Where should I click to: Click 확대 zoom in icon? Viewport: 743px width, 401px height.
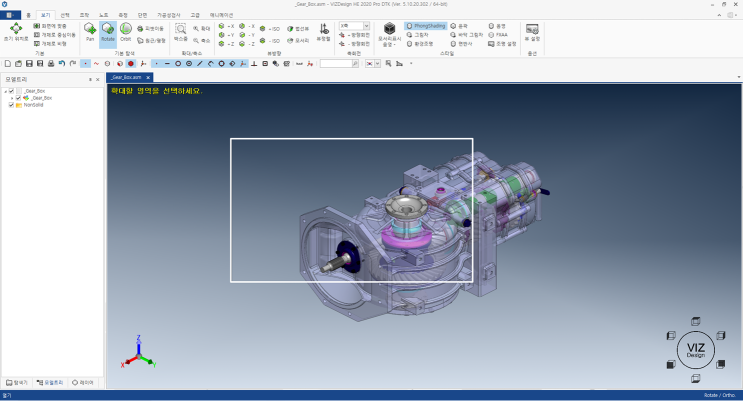click(x=201, y=29)
